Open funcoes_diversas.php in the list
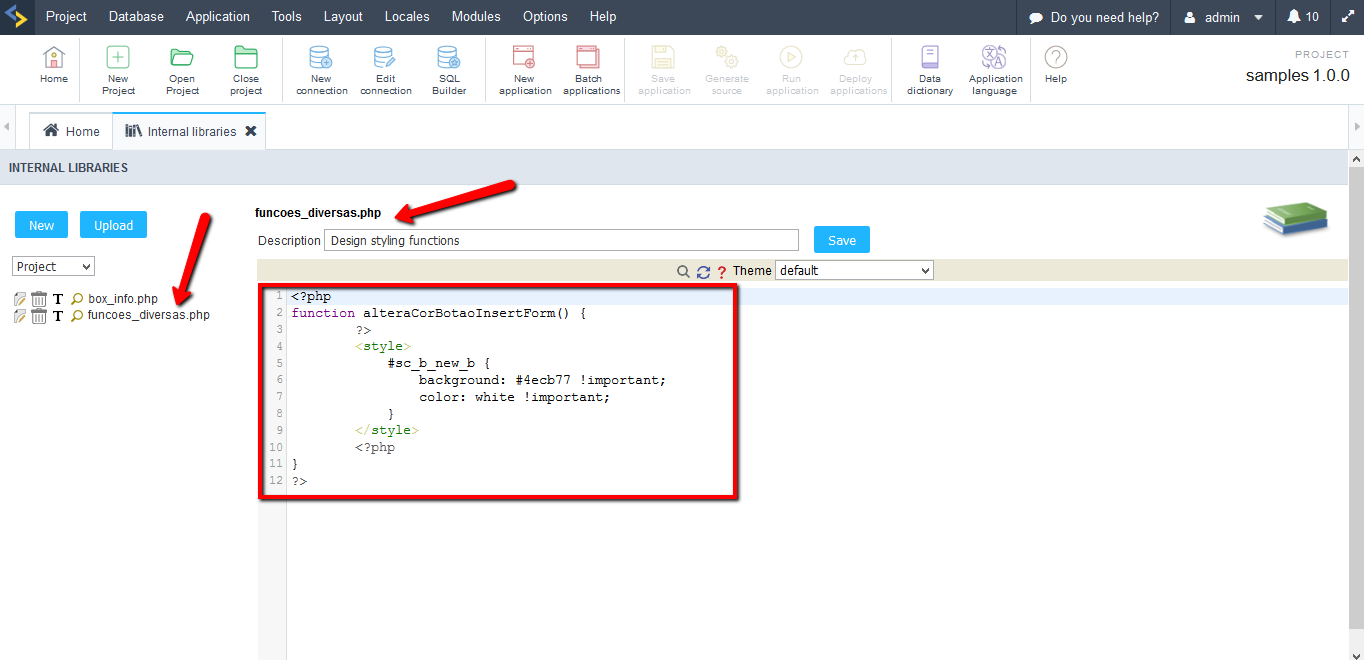This screenshot has width=1364, height=660. point(149,316)
